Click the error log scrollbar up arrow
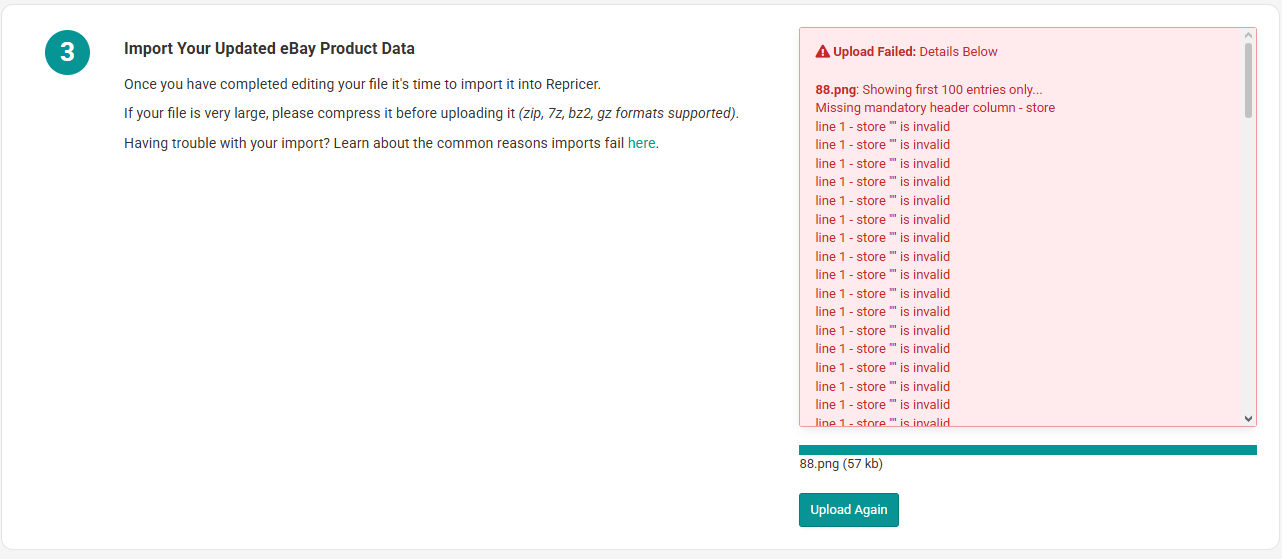1282x559 pixels. click(x=1249, y=35)
